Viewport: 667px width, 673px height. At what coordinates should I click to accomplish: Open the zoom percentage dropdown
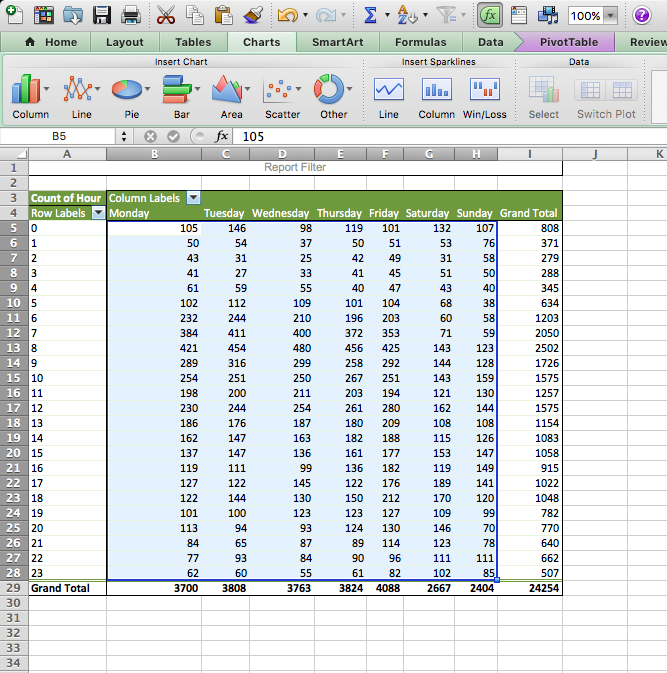[x=610, y=16]
